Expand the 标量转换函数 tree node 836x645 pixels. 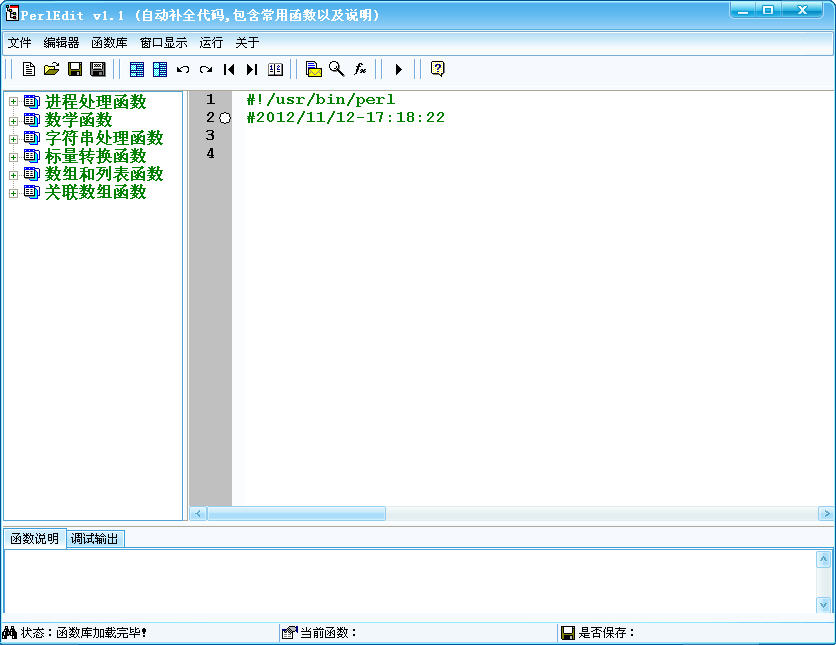point(13,157)
